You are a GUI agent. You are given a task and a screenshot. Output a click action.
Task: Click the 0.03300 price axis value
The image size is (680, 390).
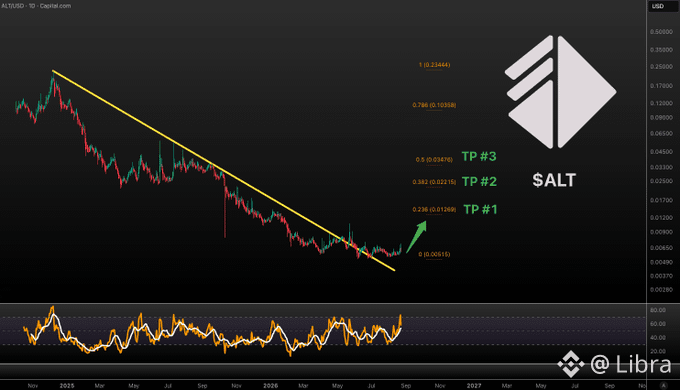pos(661,167)
